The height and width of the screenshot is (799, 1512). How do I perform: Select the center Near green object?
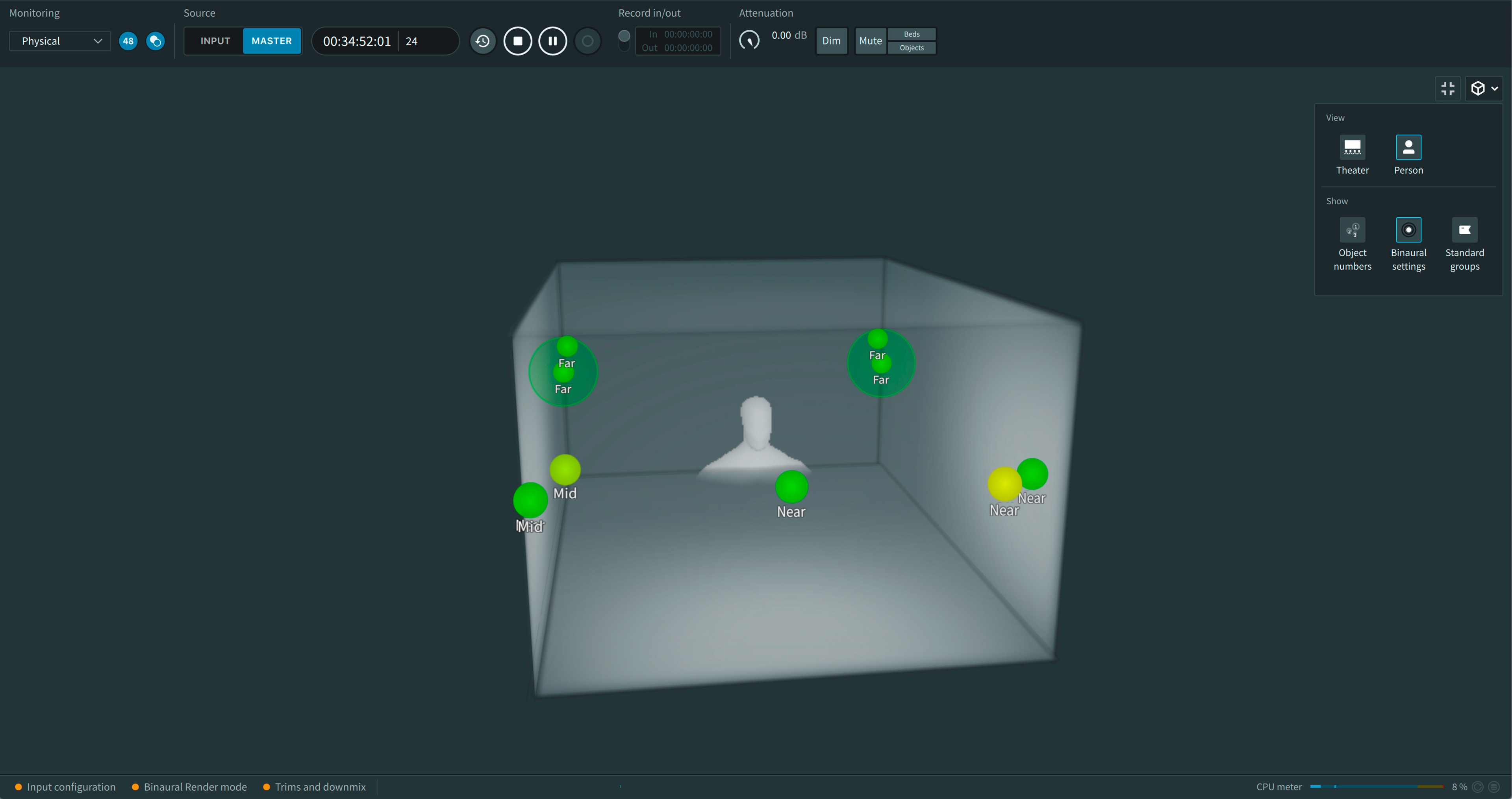point(791,486)
